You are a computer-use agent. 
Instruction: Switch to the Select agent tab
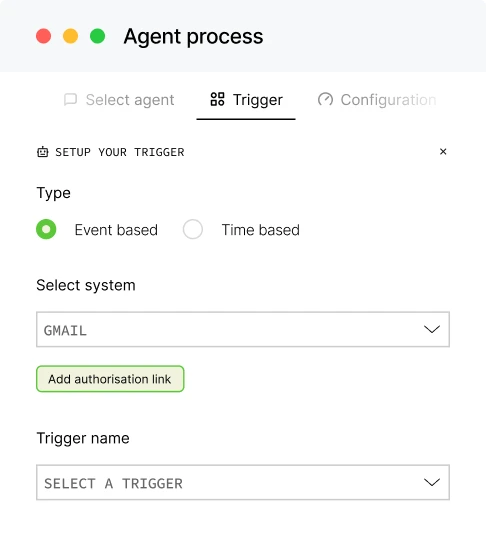tap(119, 100)
